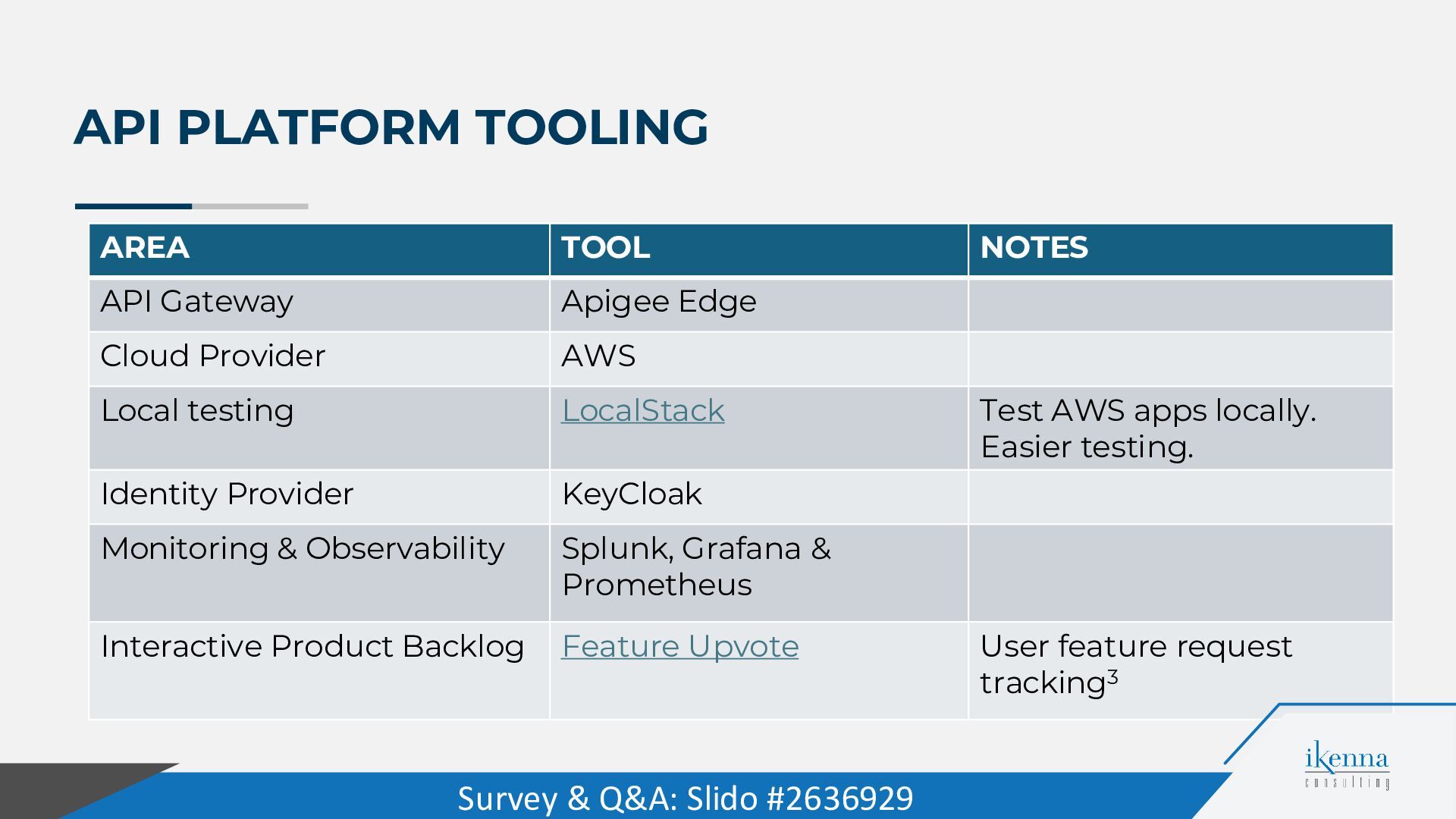Open the Feature Upvote hyperlink
This screenshot has width=1456, height=819.
pos(679,646)
